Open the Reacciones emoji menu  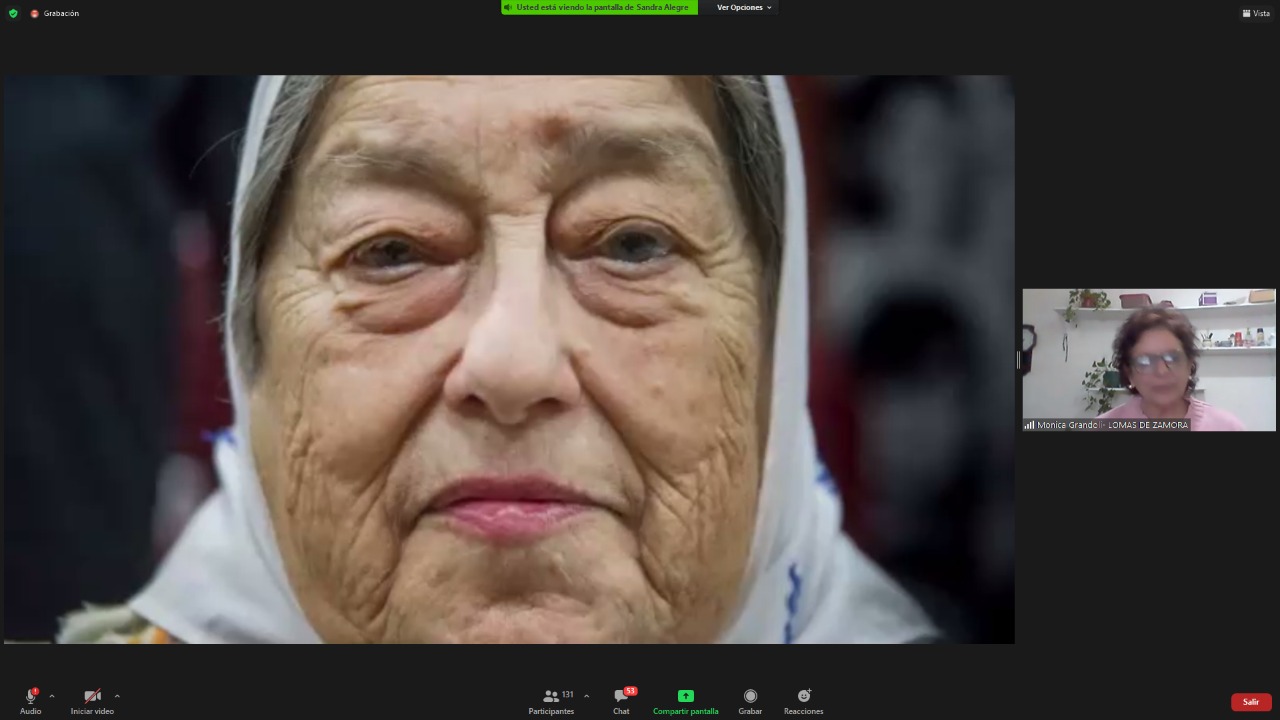(803, 700)
